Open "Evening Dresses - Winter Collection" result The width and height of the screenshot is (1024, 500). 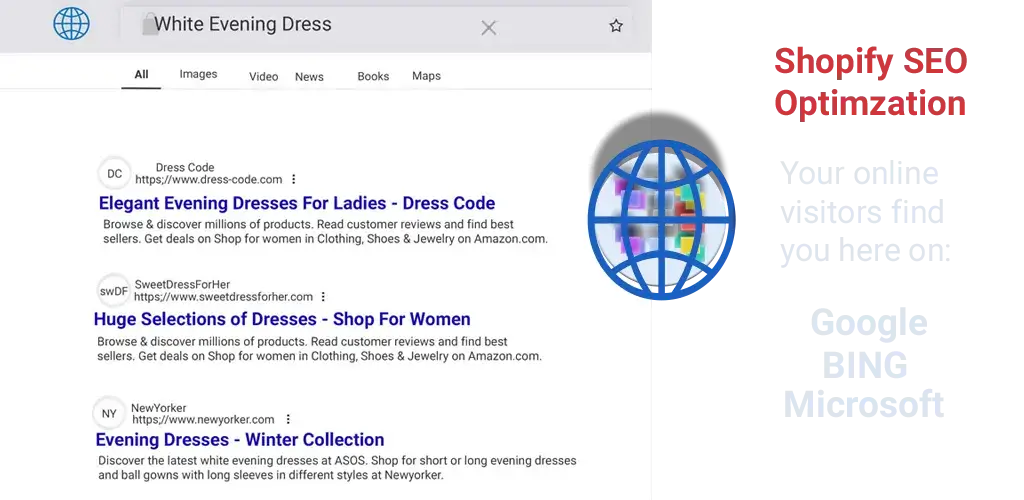240,440
